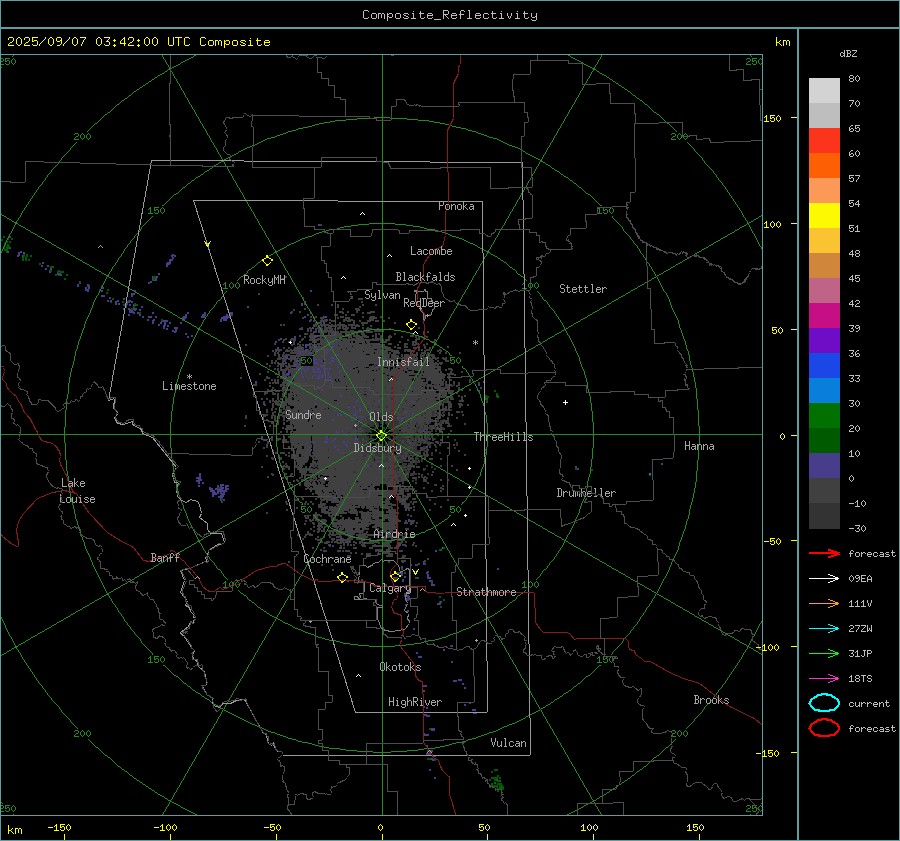Image resolution: width=900 pixels, height=841 pixels.
Task: Click the Ponoka town label
Action: pyautogui.click(x=456, y=206)
